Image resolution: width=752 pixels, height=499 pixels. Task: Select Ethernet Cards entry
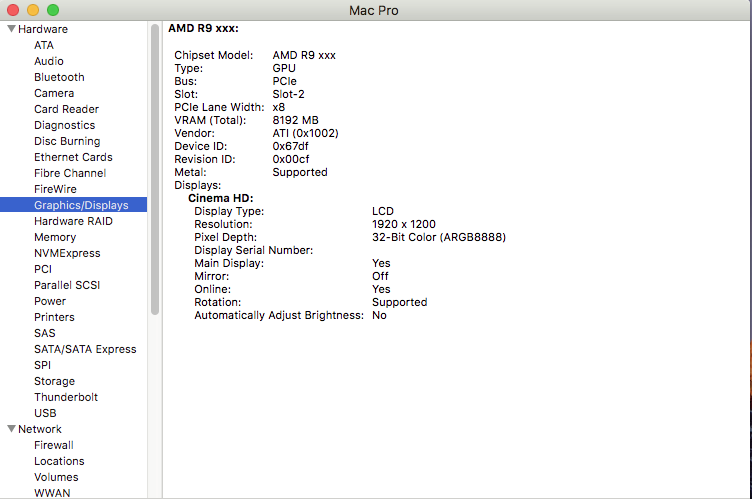click(73, 157)
